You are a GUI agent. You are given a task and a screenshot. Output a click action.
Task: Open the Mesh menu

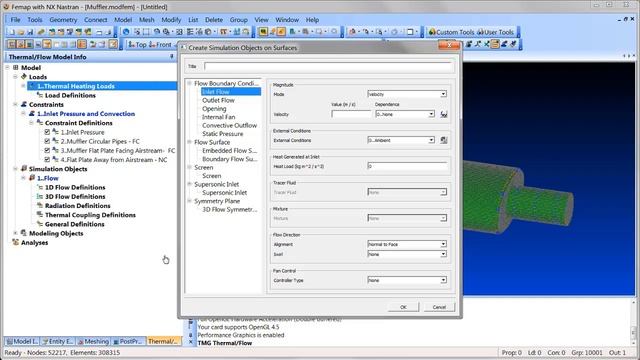(147, 20)
